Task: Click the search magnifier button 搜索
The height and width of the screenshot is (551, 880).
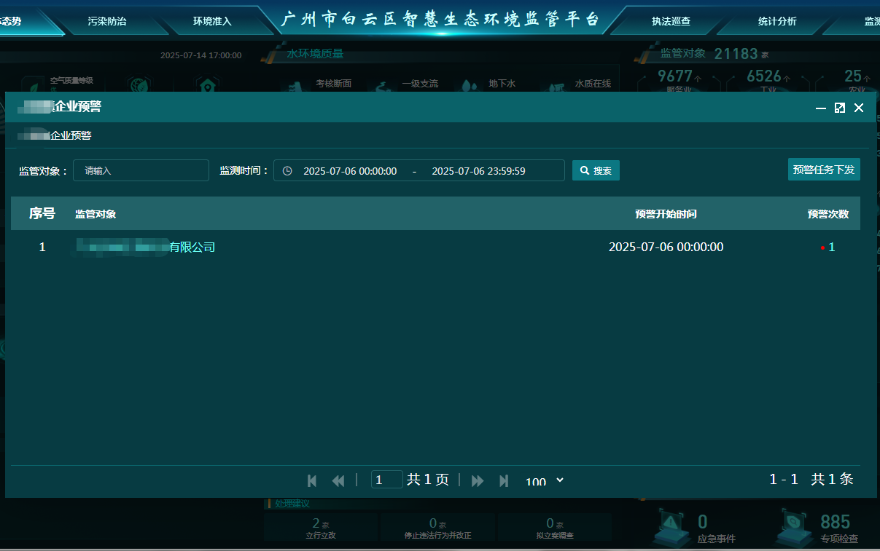Action: click(x=596, y=171)
